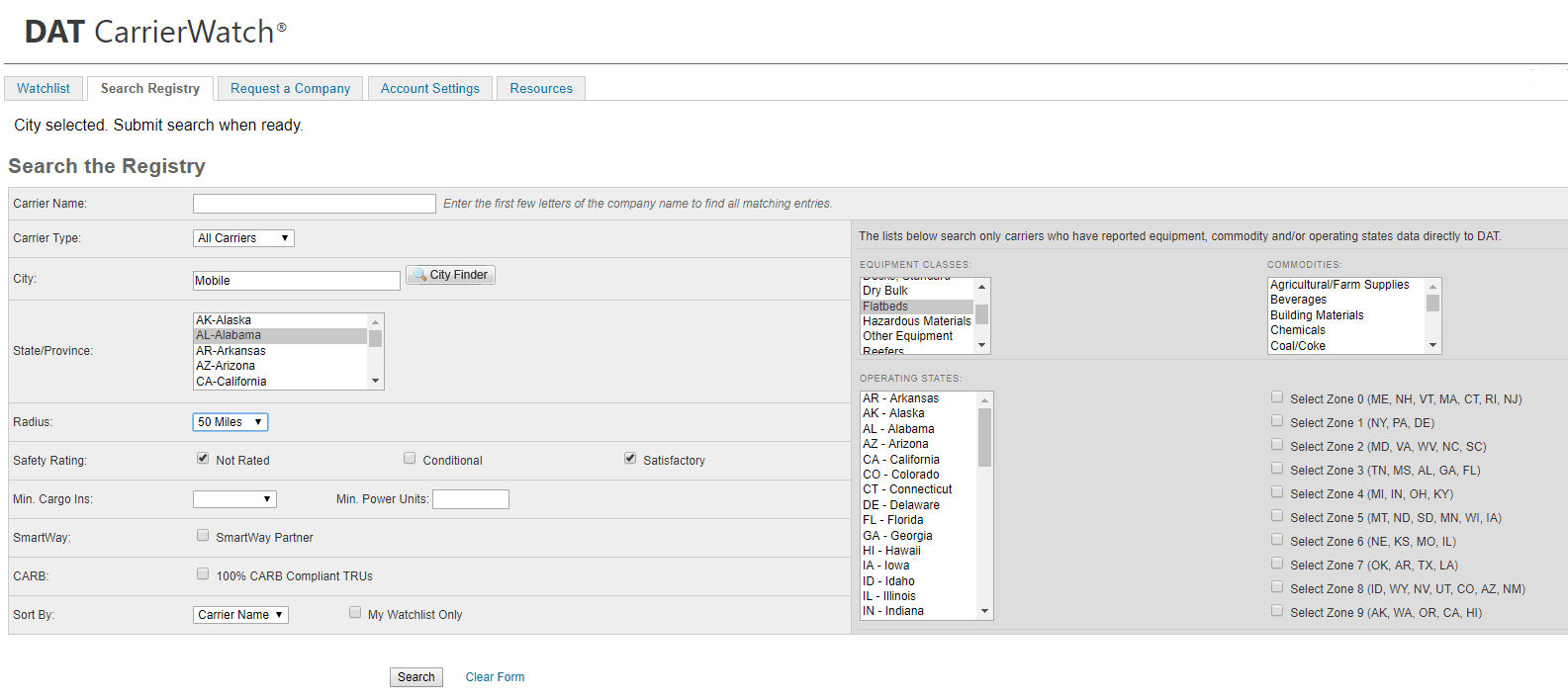
Task: Click the Search button
Action: point(416,677)
